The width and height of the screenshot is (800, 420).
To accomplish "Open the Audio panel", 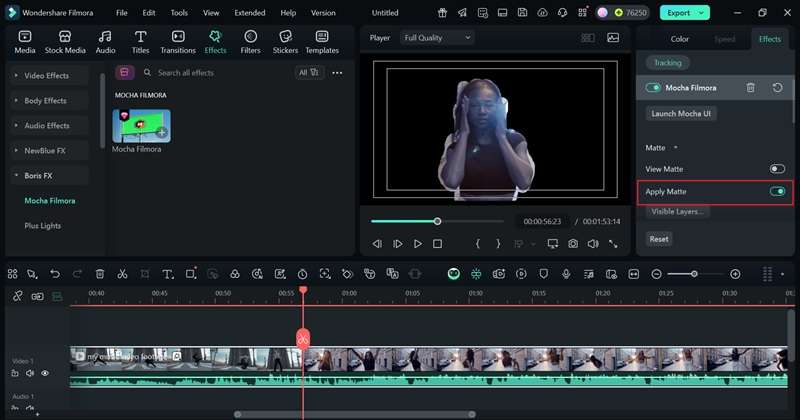I will point(105,42).
